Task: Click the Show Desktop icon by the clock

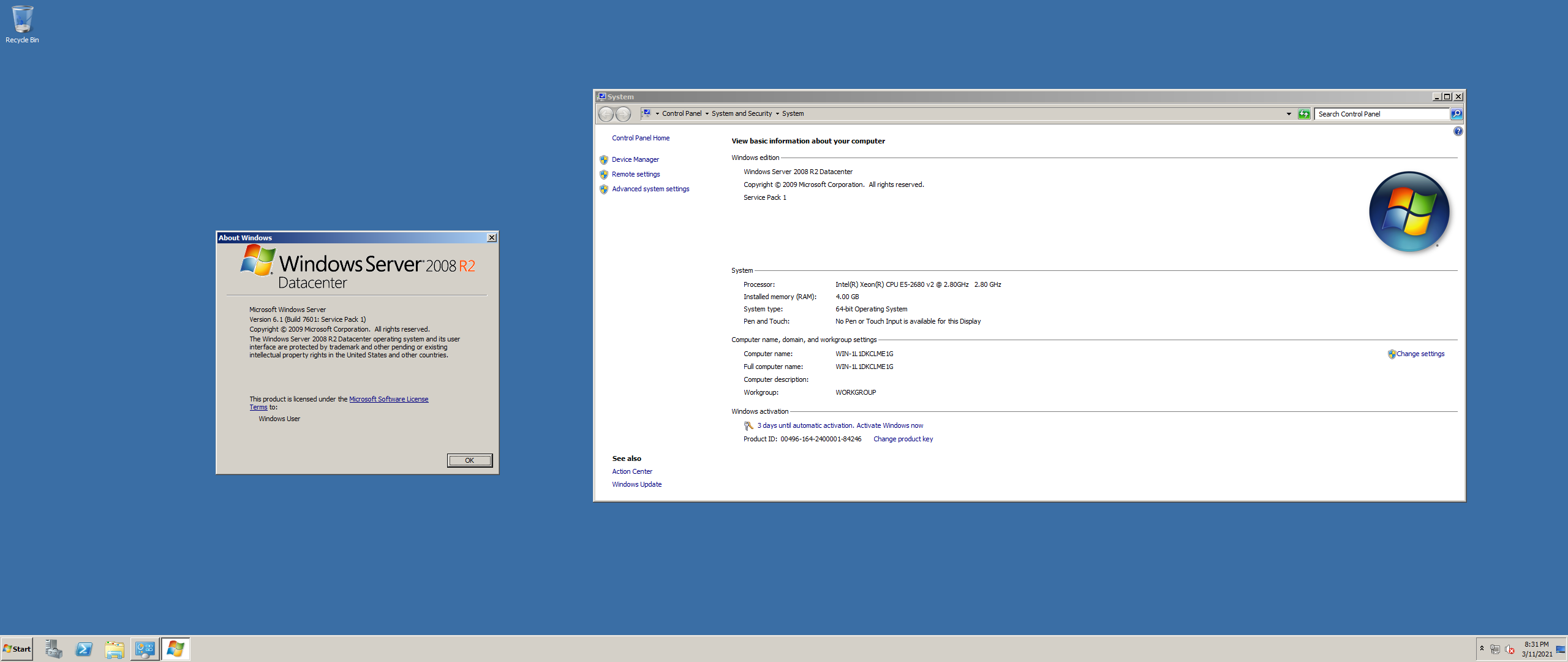Action: coord(1561,649)
